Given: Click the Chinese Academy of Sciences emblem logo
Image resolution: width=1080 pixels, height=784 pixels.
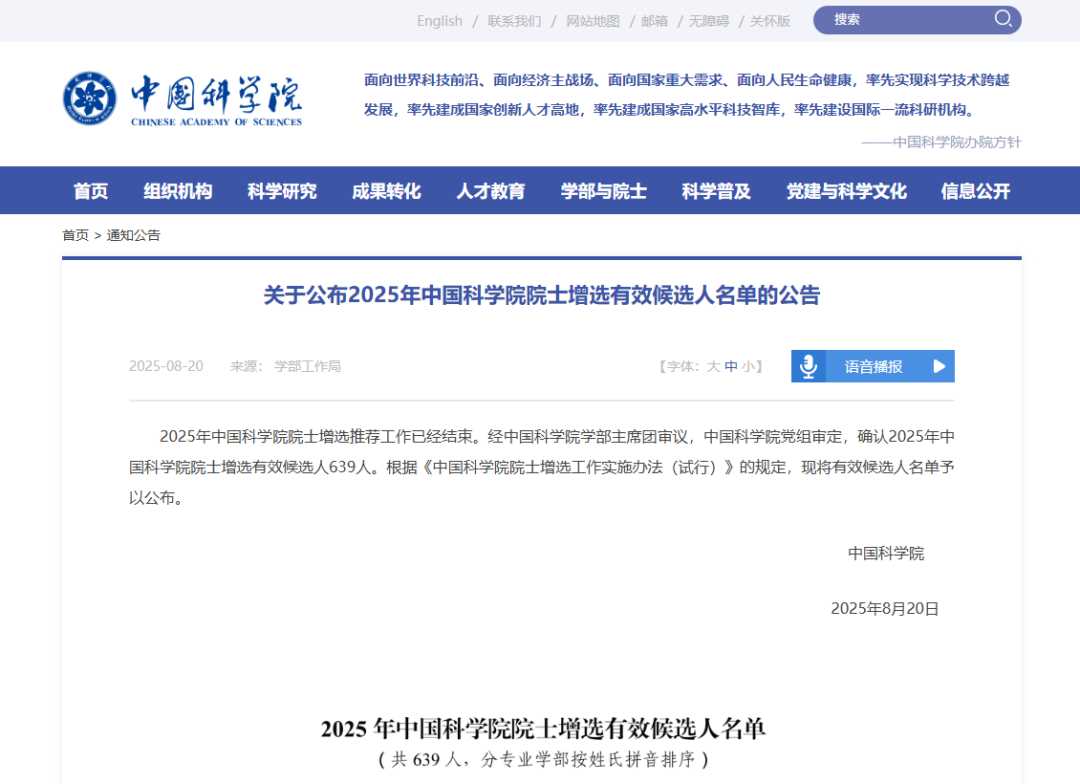Looking at the screenshot, I should pos(90,99).
